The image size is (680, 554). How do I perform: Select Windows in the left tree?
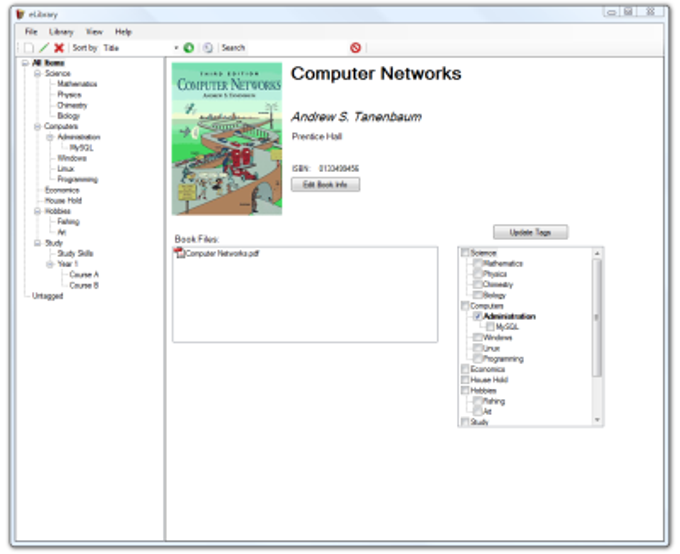pos(72,158)
